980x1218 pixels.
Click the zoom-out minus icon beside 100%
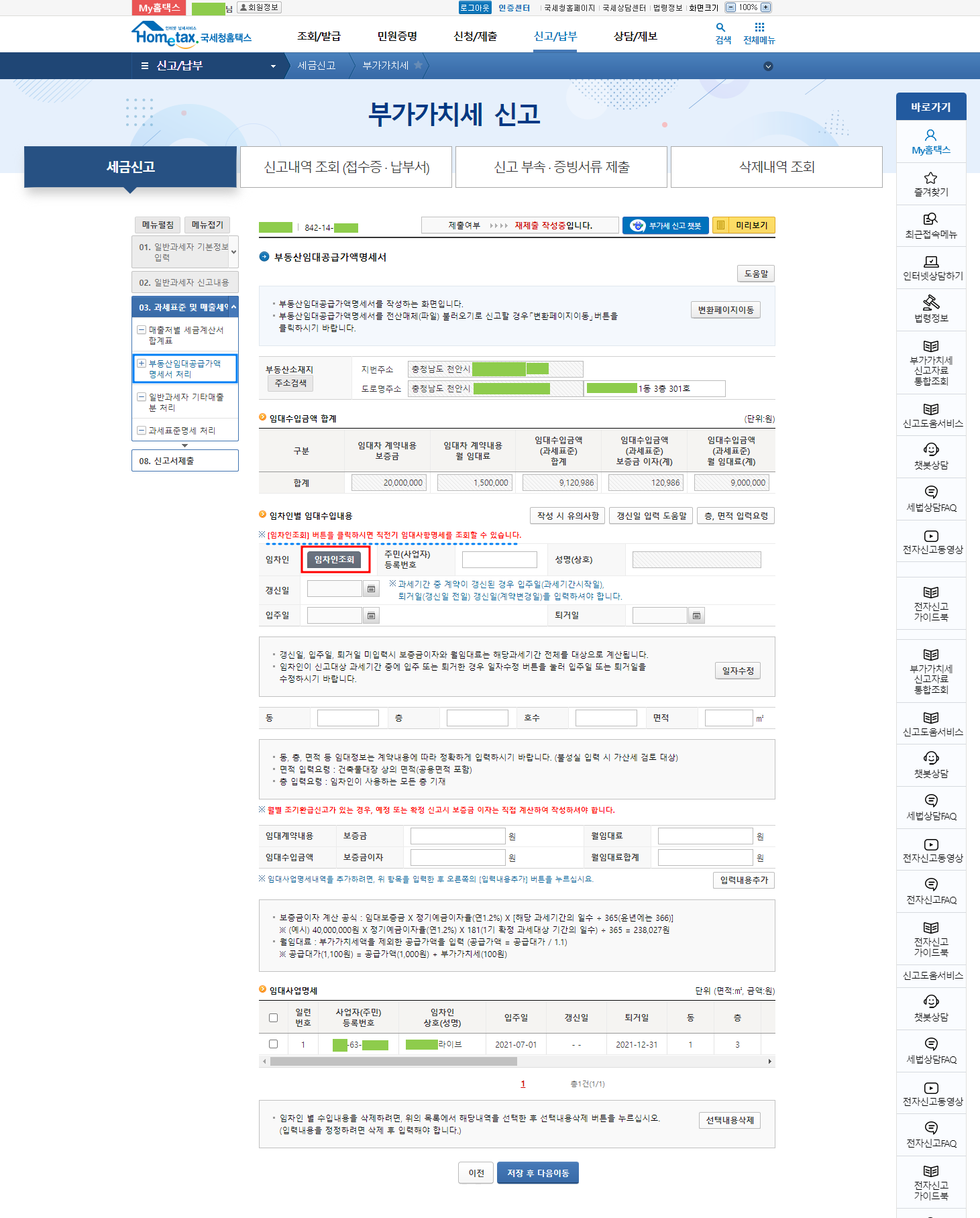tap(731, 7)
